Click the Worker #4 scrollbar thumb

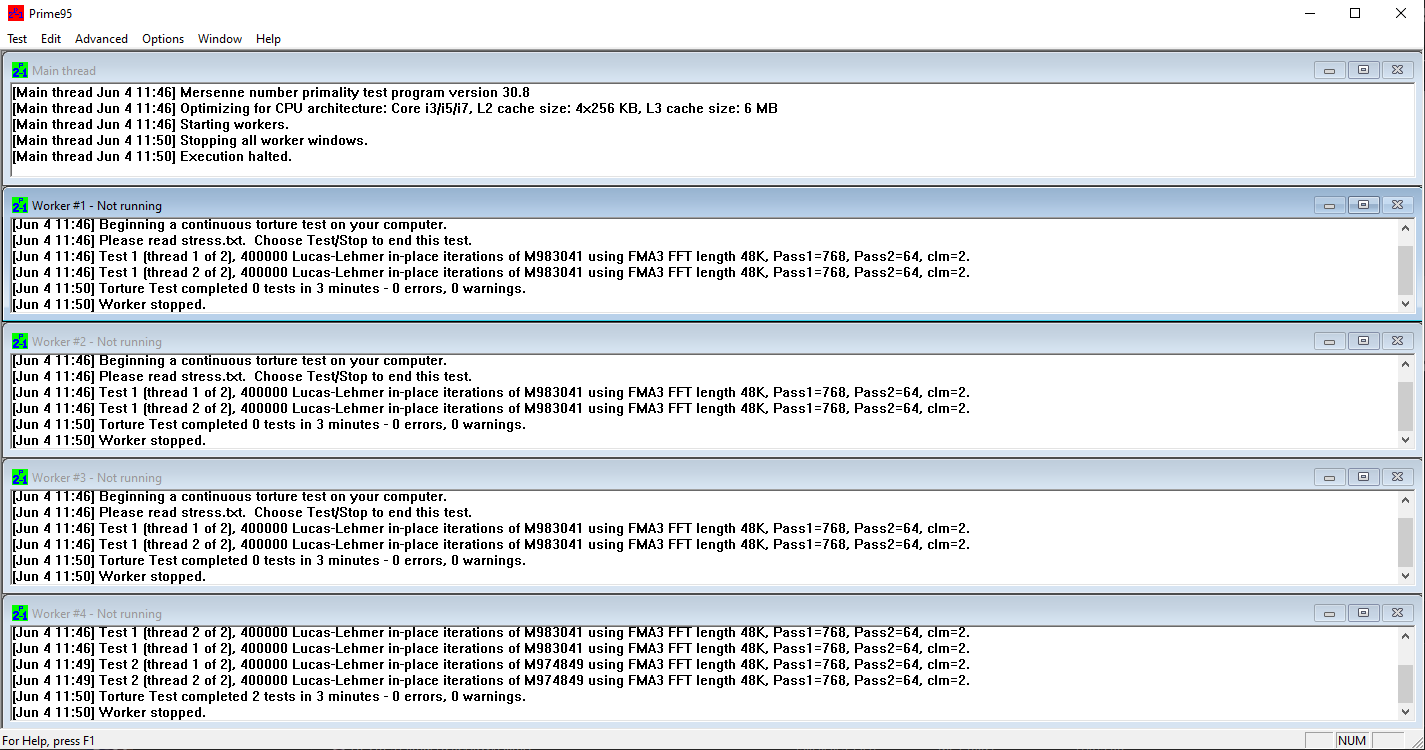click(x=1405, y=684)
